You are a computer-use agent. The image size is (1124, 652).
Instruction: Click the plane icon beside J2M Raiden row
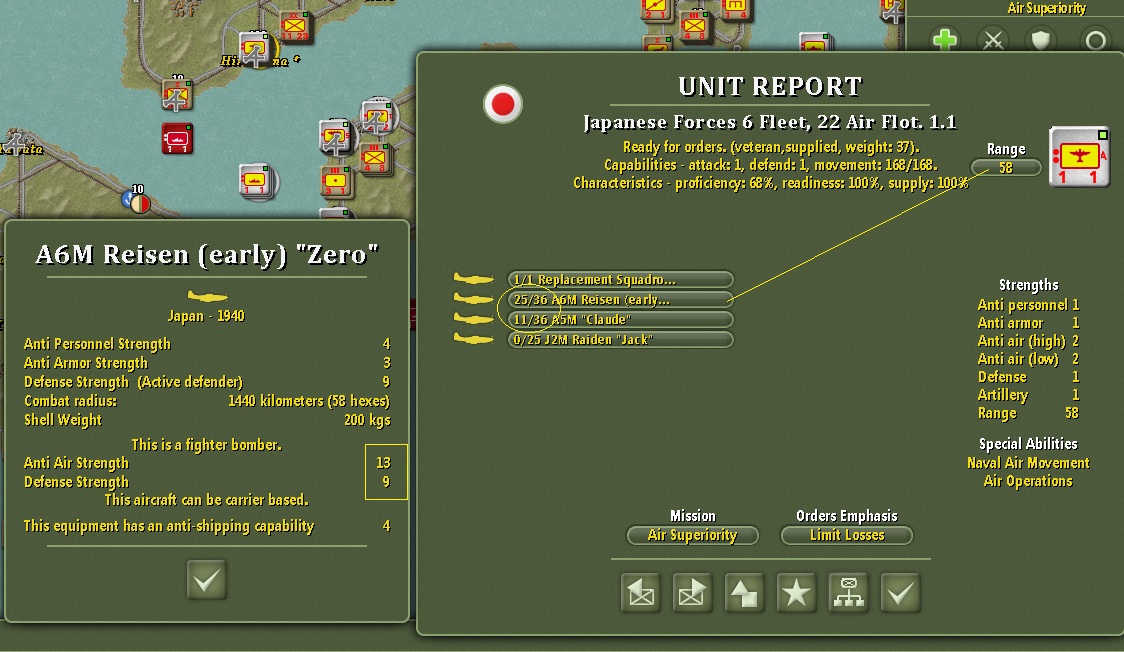pos(474,339)
